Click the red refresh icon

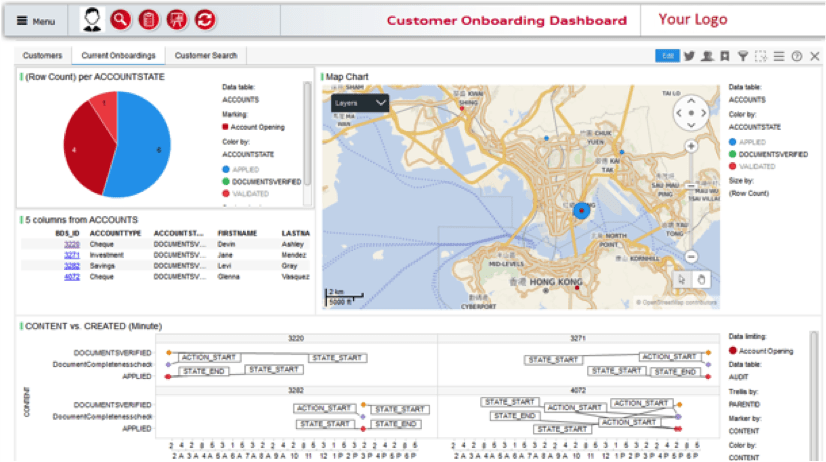click(204, 20)
